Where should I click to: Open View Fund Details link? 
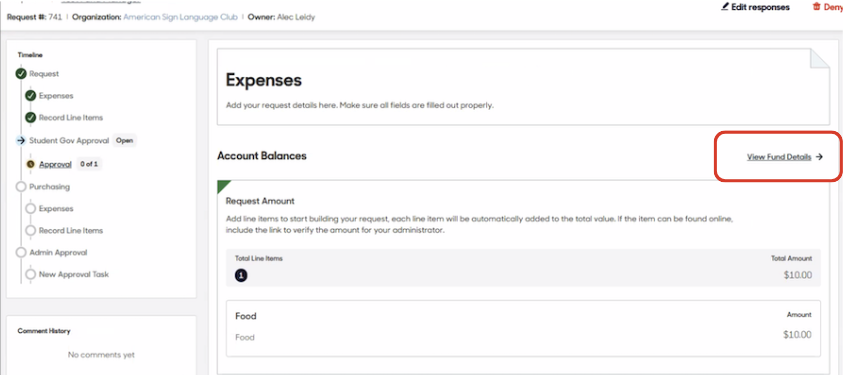(x=779, y=157)
